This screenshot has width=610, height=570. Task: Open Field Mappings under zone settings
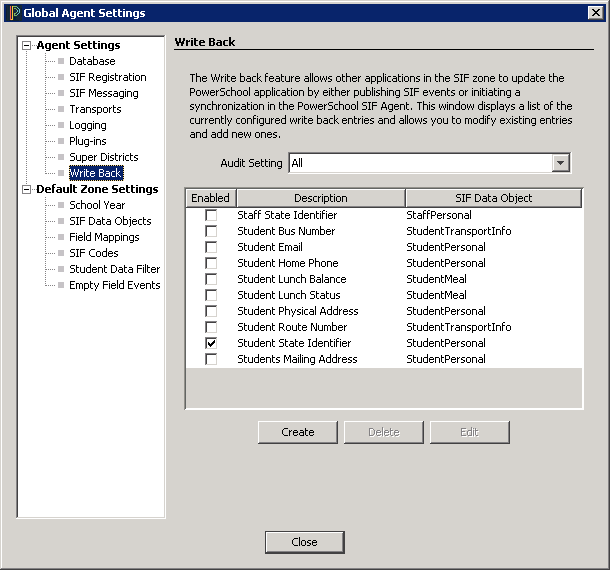(104, 237)
